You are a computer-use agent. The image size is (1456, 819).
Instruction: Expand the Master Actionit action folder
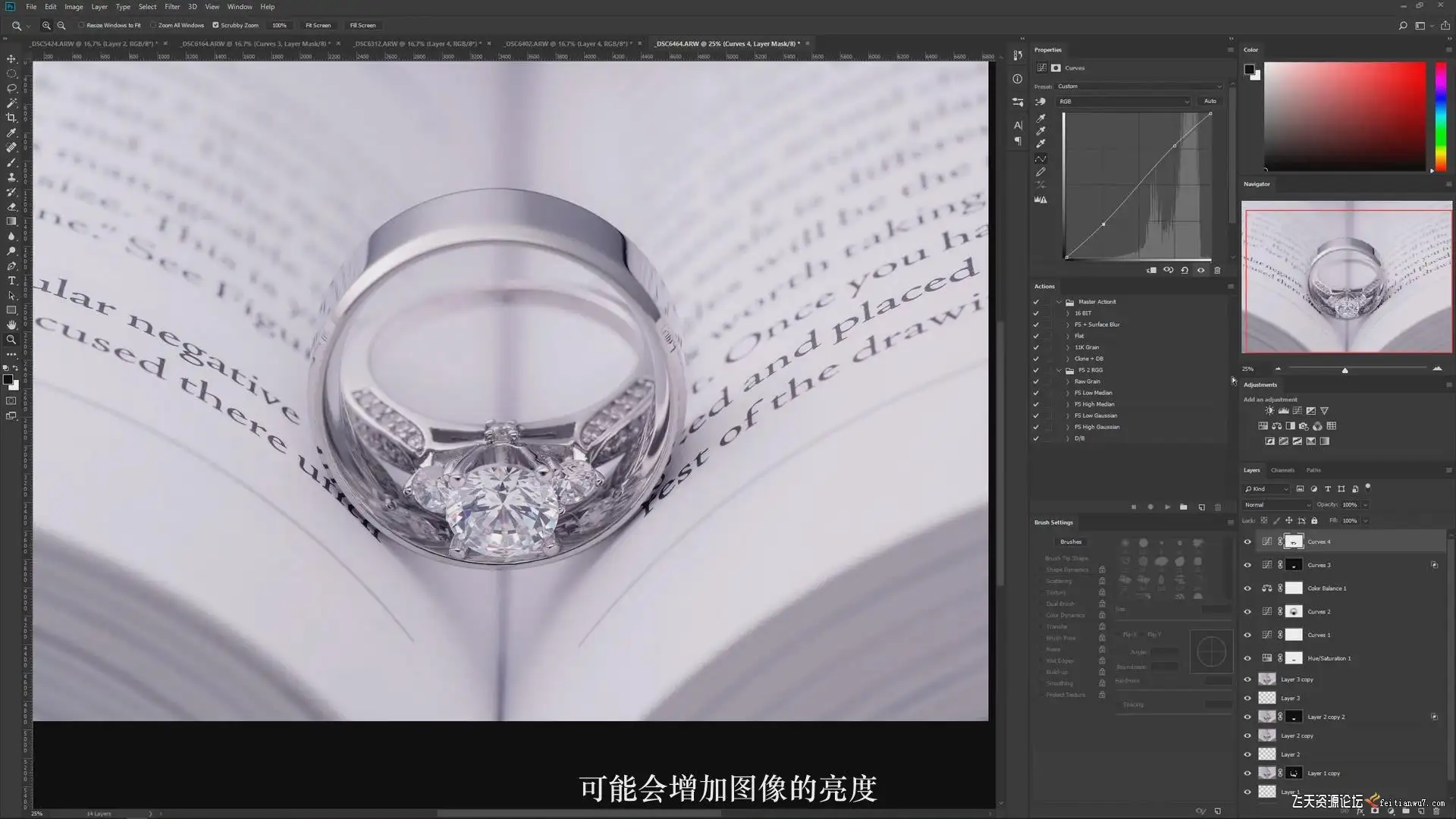(x=1059, y=302)
